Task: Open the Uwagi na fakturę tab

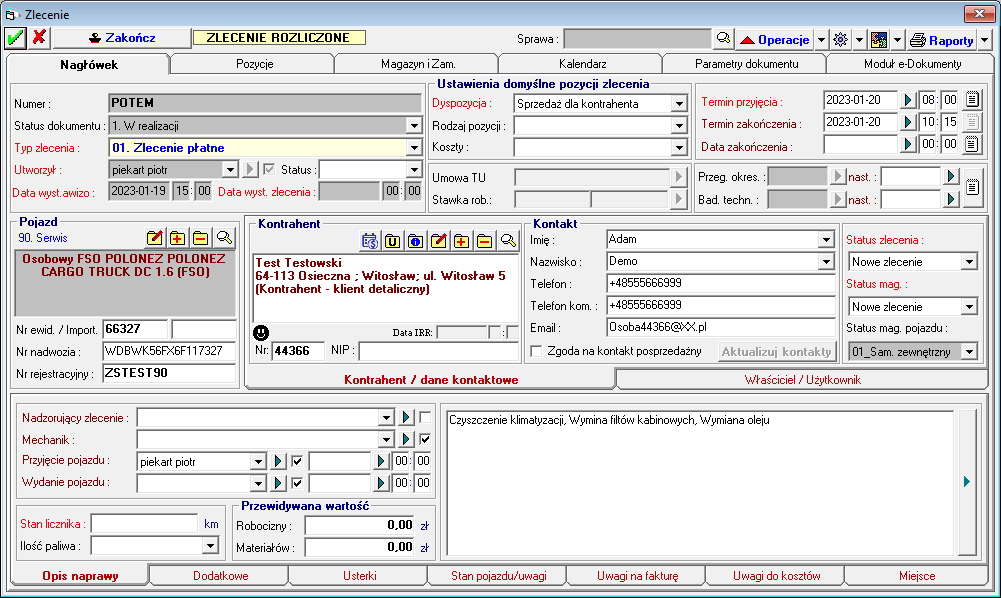Action: [636, 576]
